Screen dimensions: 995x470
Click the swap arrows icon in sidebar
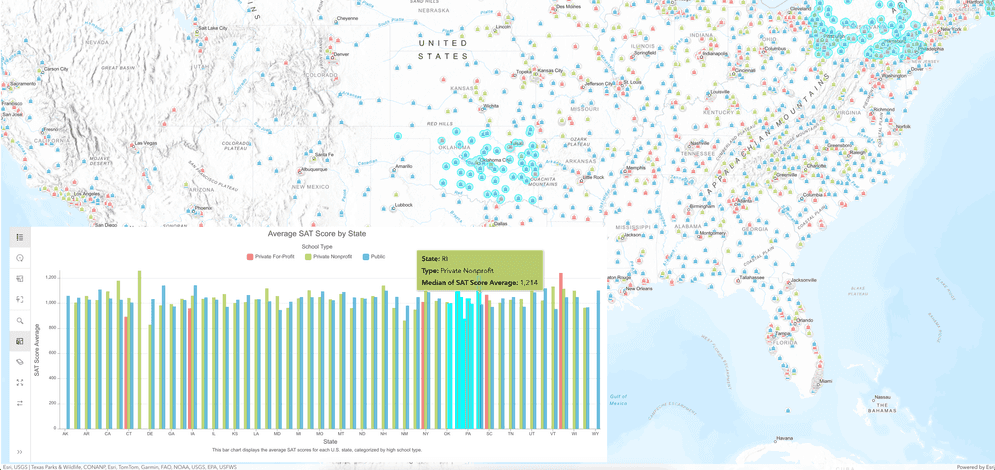point(20,404)
